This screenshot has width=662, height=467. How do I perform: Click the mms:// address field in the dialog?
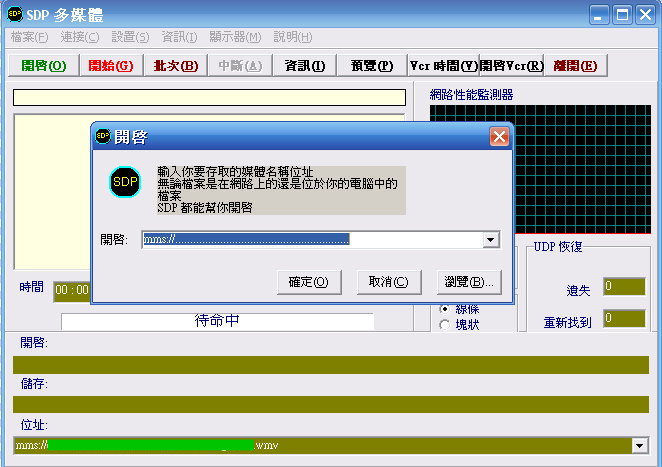312,239
